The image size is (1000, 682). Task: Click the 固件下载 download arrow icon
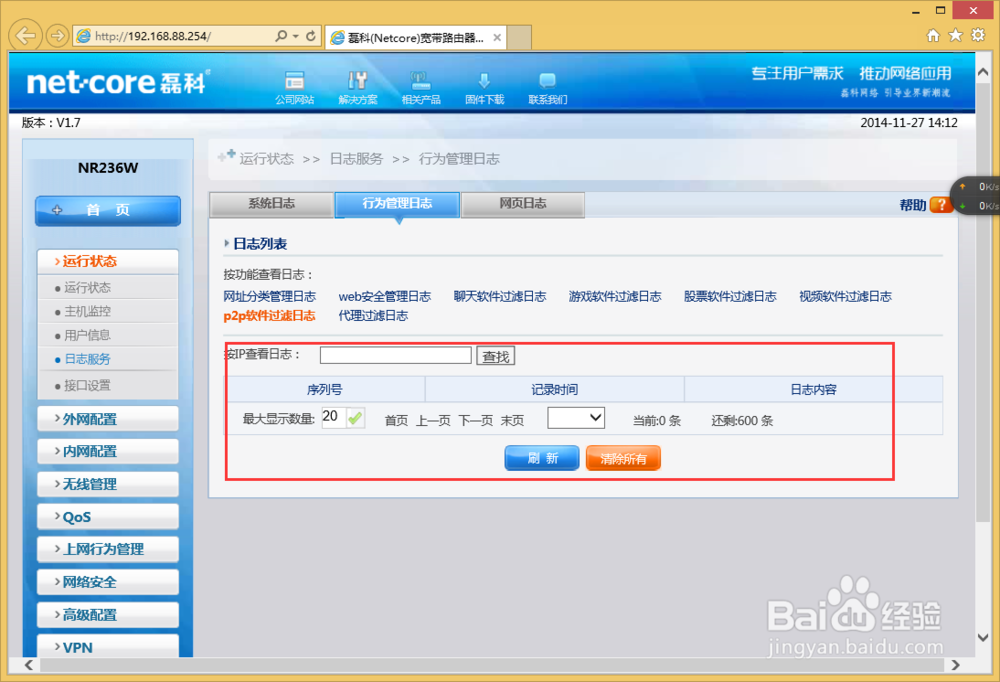click(484, 82)
